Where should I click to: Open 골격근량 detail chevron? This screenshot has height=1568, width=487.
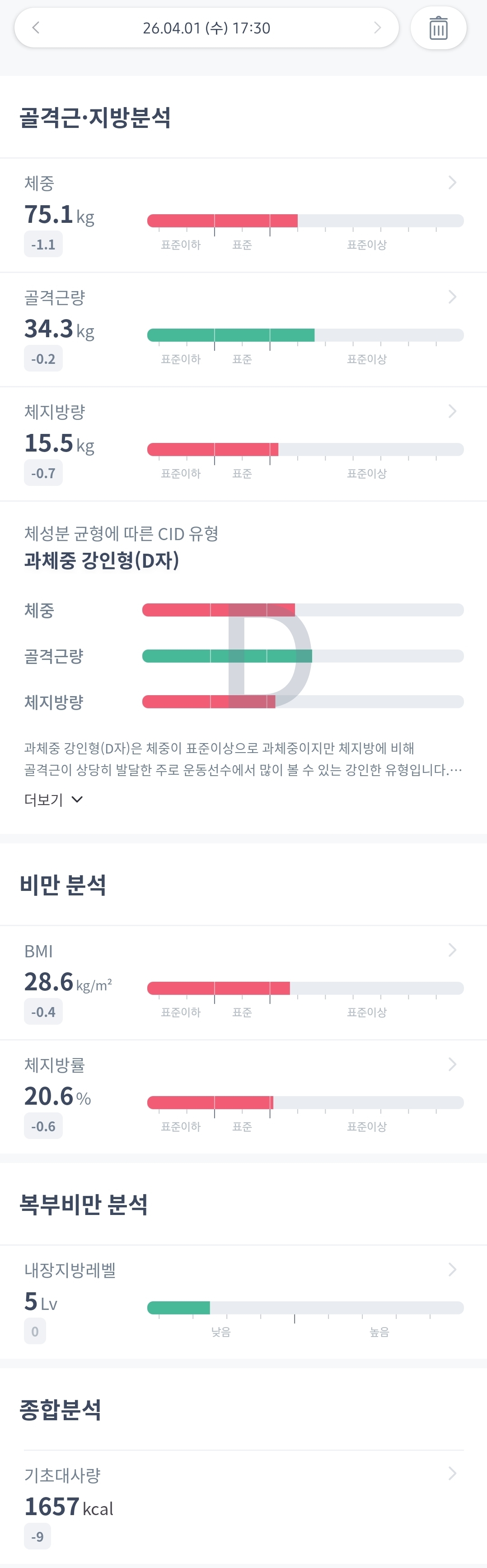coord(452,297)
